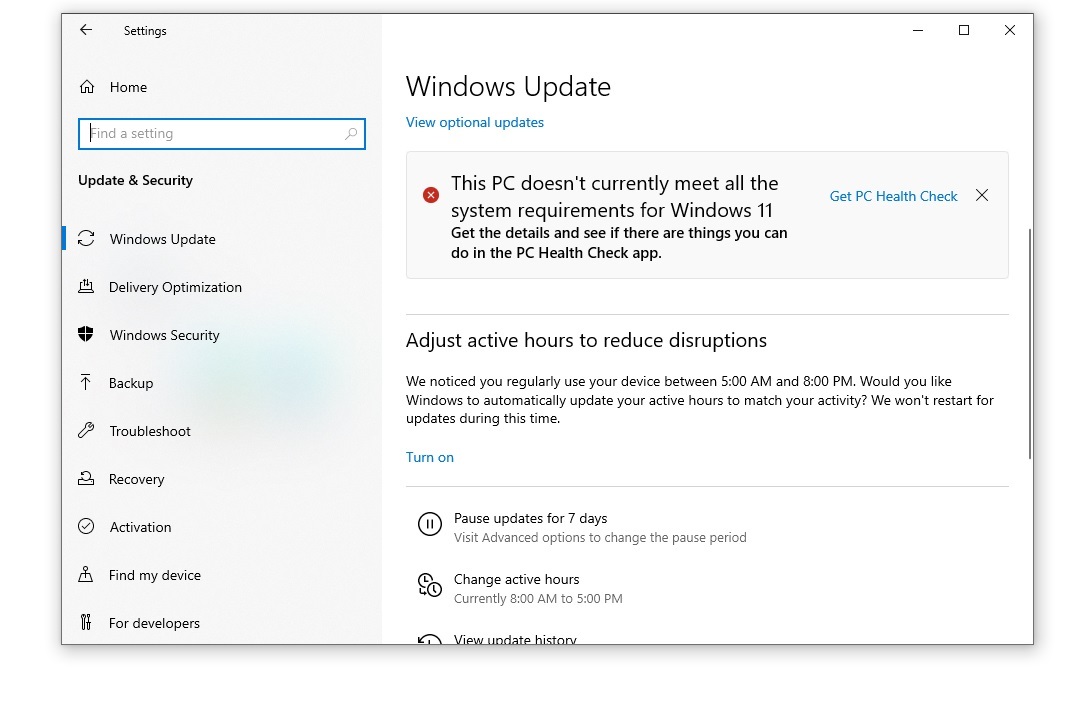This screenshot has height=709, width=1091.
Task: Launch Get PC Health Check
Action: [x=893, y=196]
